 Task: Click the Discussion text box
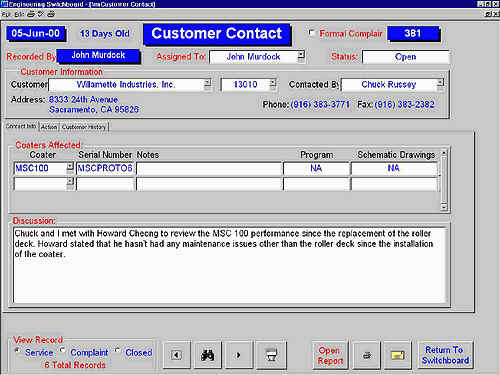click(x=230, y=265)
